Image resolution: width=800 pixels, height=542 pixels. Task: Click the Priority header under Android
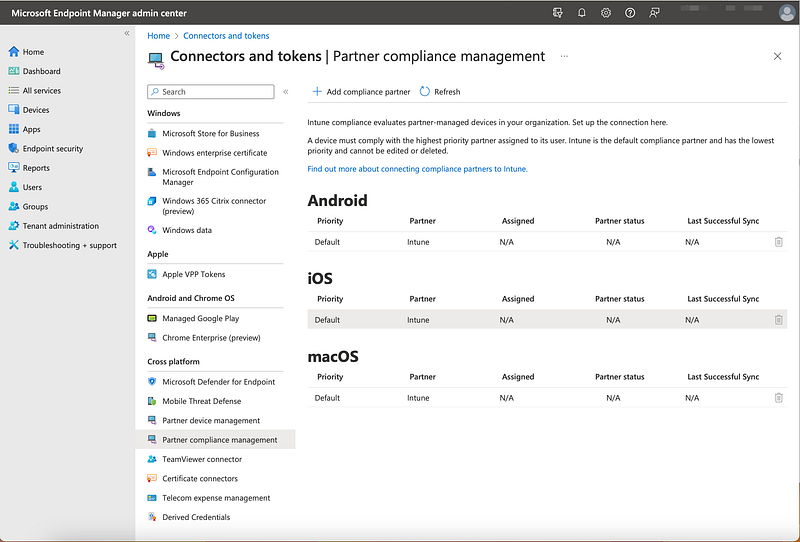point(330,221)
